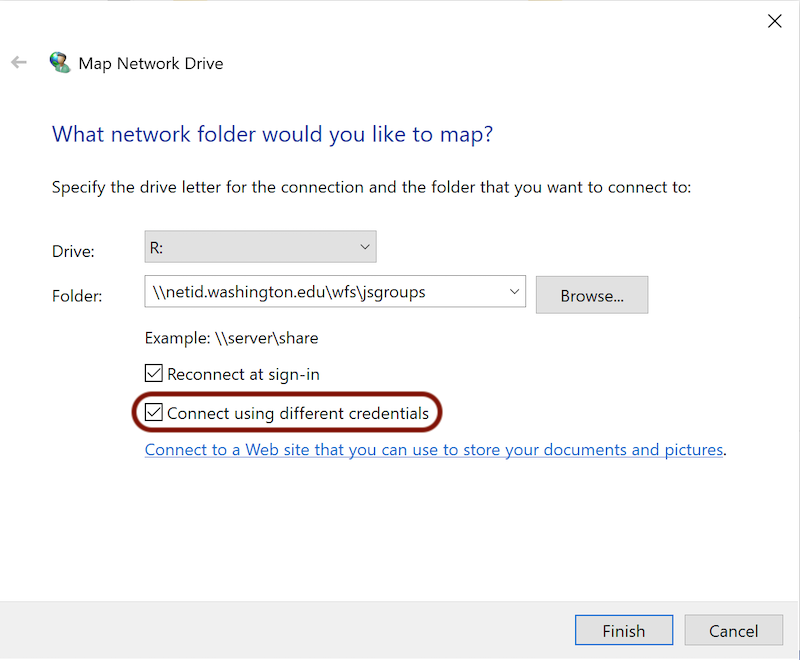Screen dimensions: 800x660
Task: Close the Map Network Drive dialog
Action: point(774,21)
